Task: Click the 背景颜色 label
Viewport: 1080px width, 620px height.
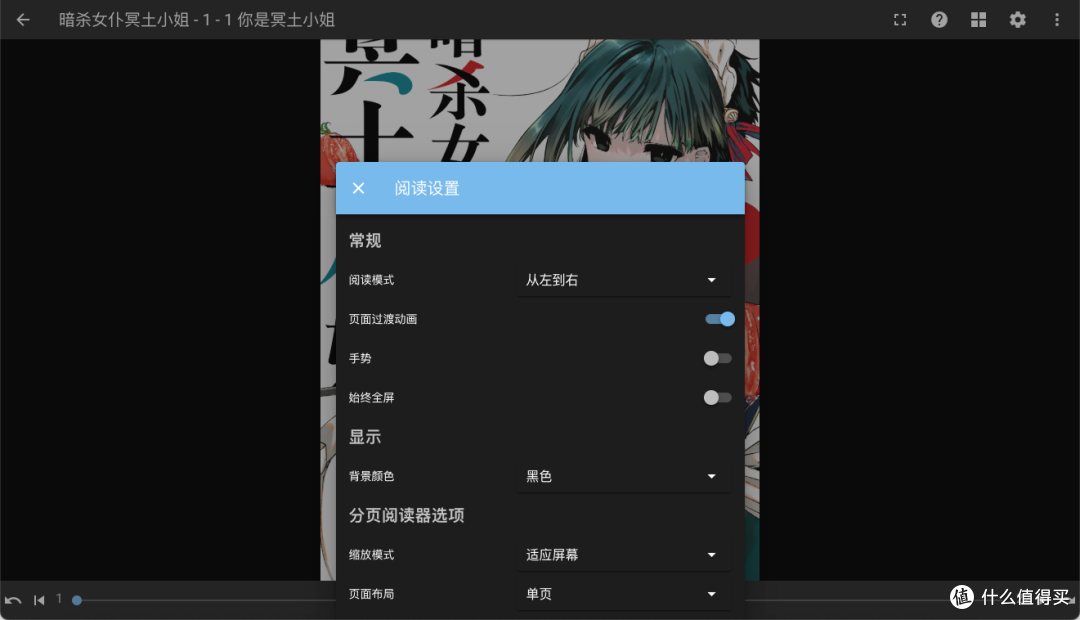Action: (371, 476)
